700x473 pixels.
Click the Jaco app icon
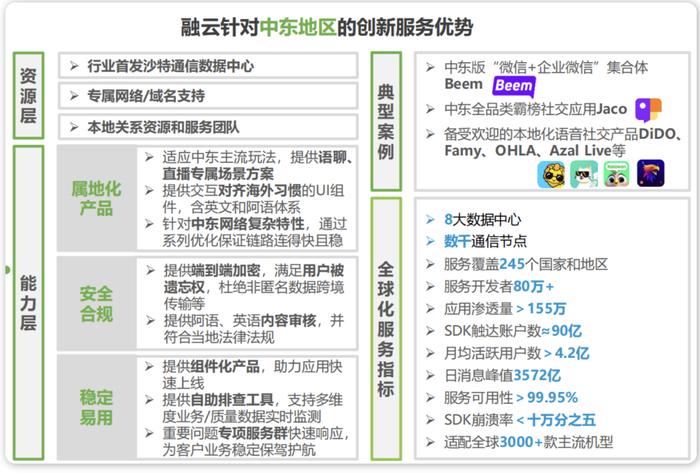(x=648, y=109)
